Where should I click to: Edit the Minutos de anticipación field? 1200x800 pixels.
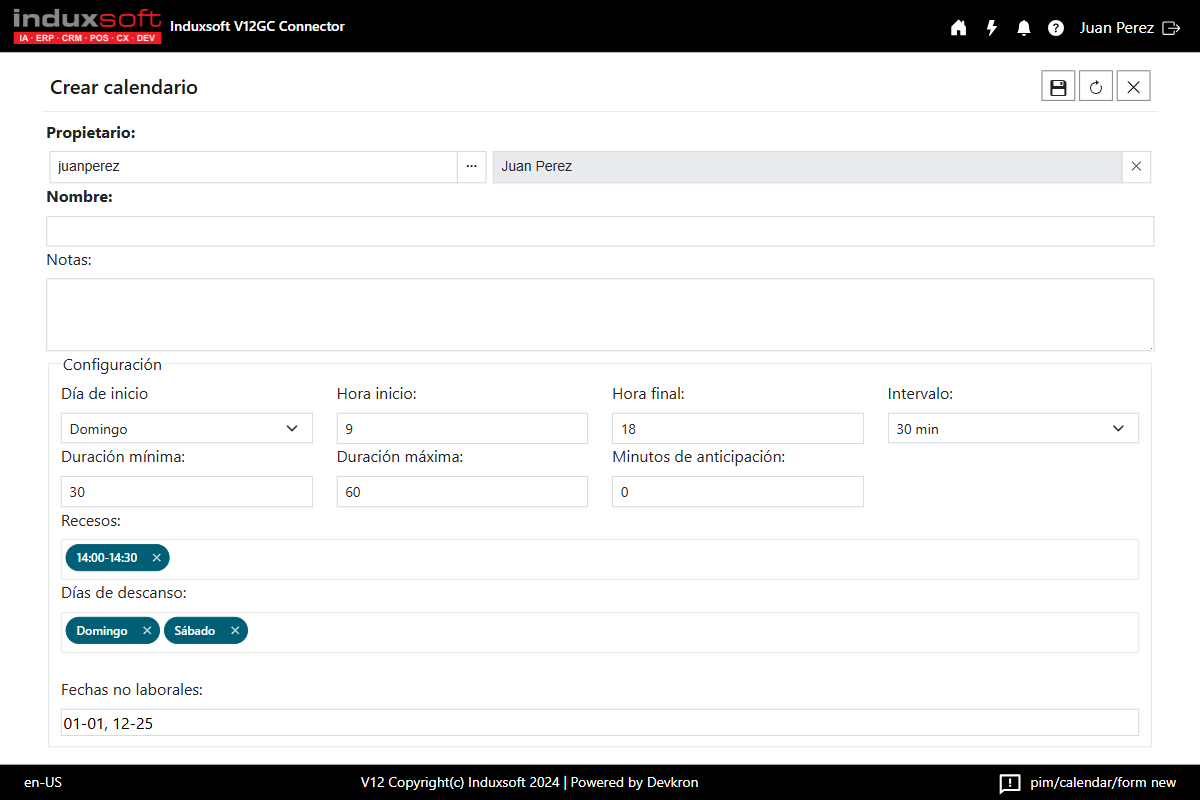(x=738, y=492)
